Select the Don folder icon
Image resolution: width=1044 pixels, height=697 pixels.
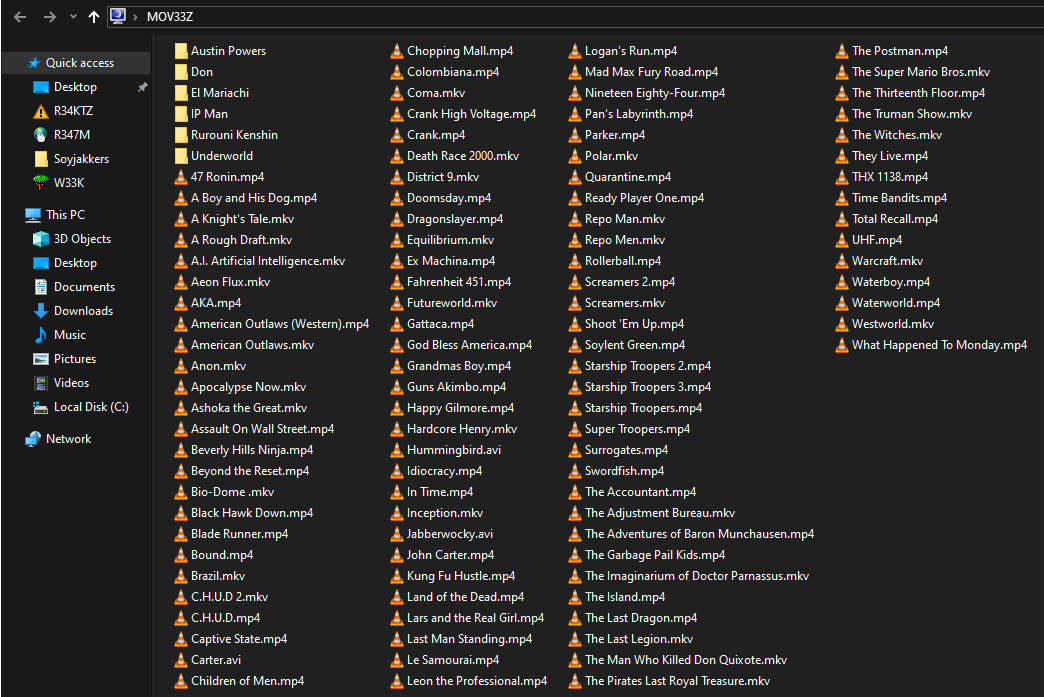180,72
